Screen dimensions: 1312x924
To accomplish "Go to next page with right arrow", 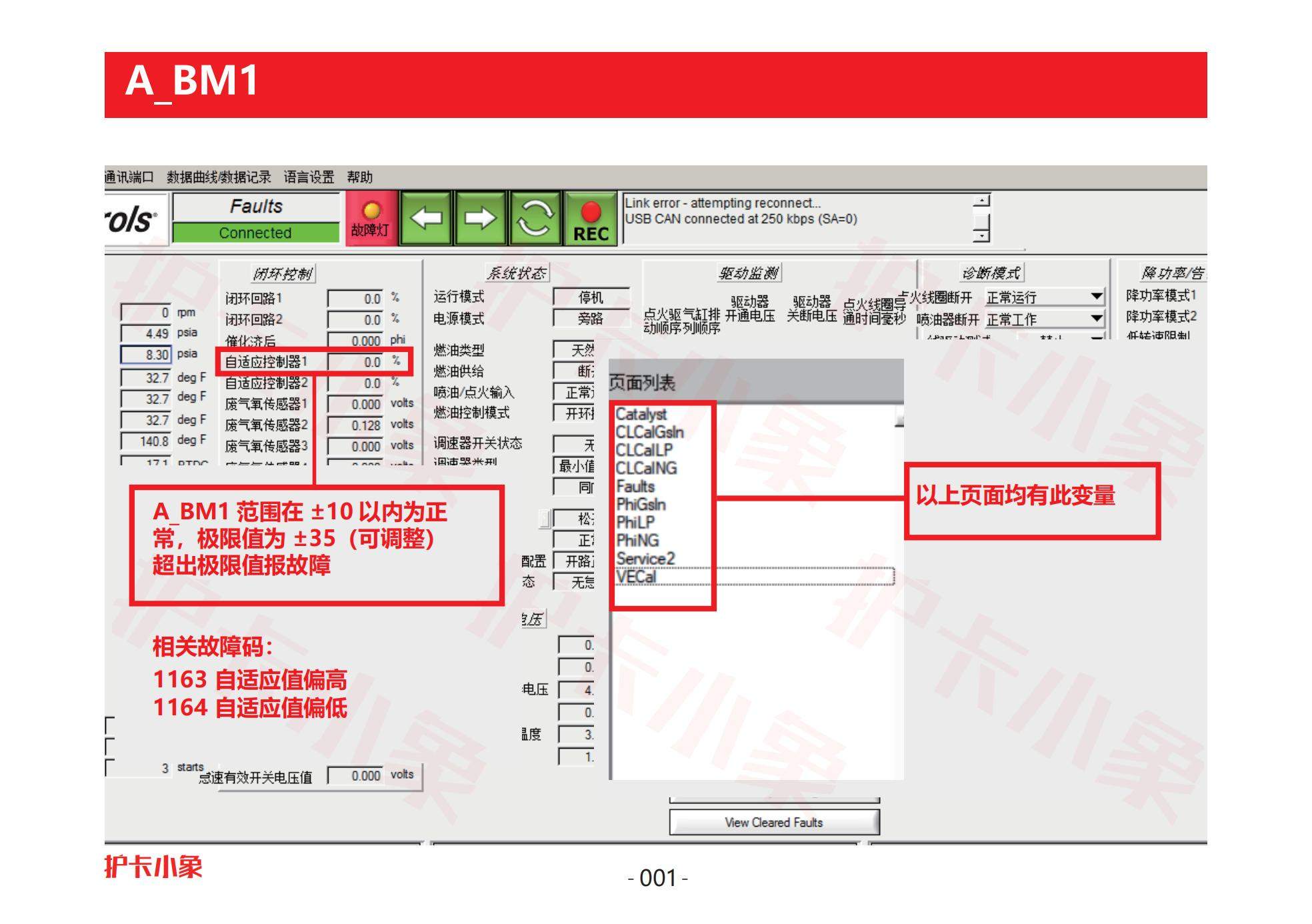I will point(480,218).
